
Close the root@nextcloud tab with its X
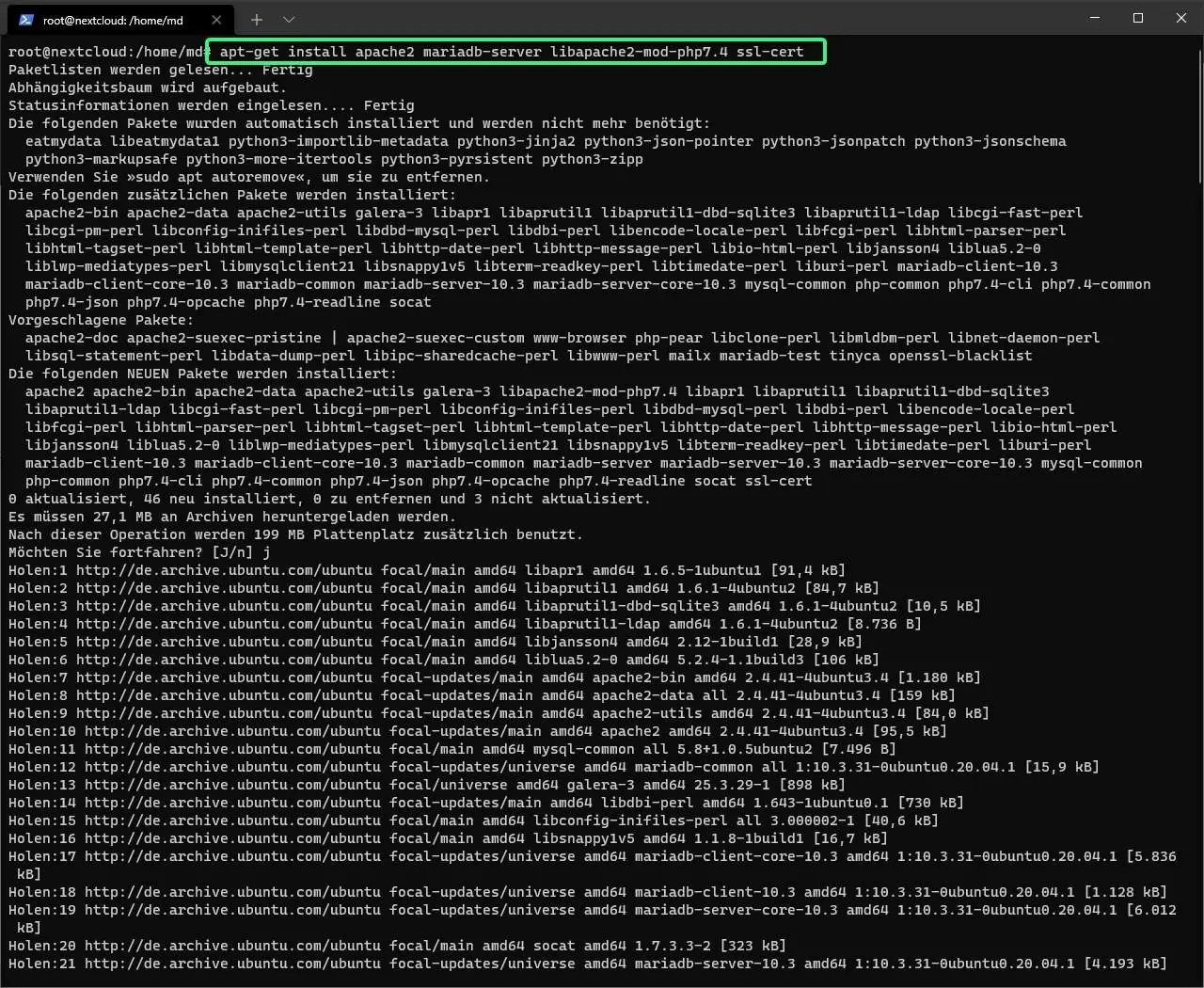[x=216, y=19]
